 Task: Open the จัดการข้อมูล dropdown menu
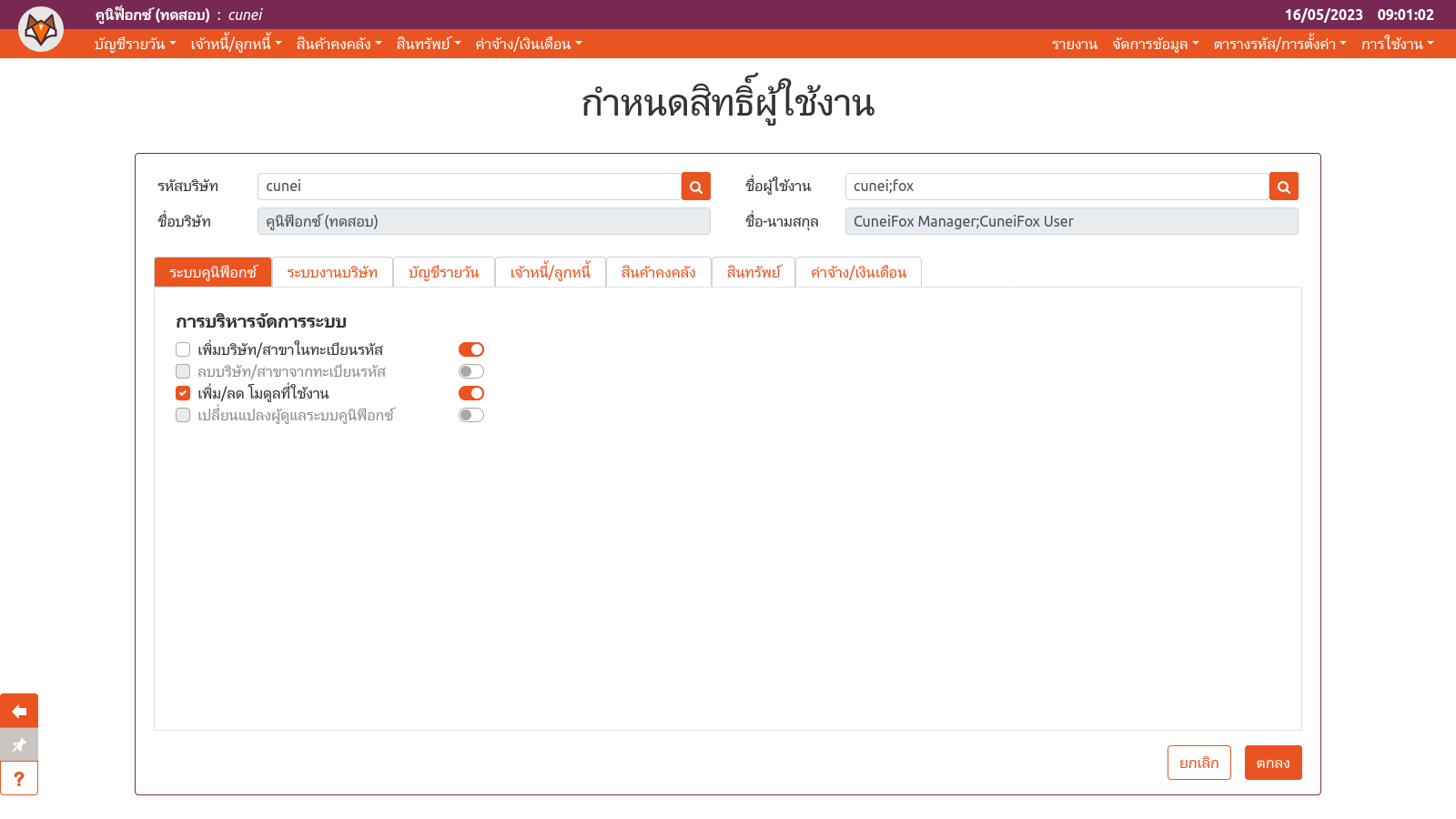(1155, 44)
